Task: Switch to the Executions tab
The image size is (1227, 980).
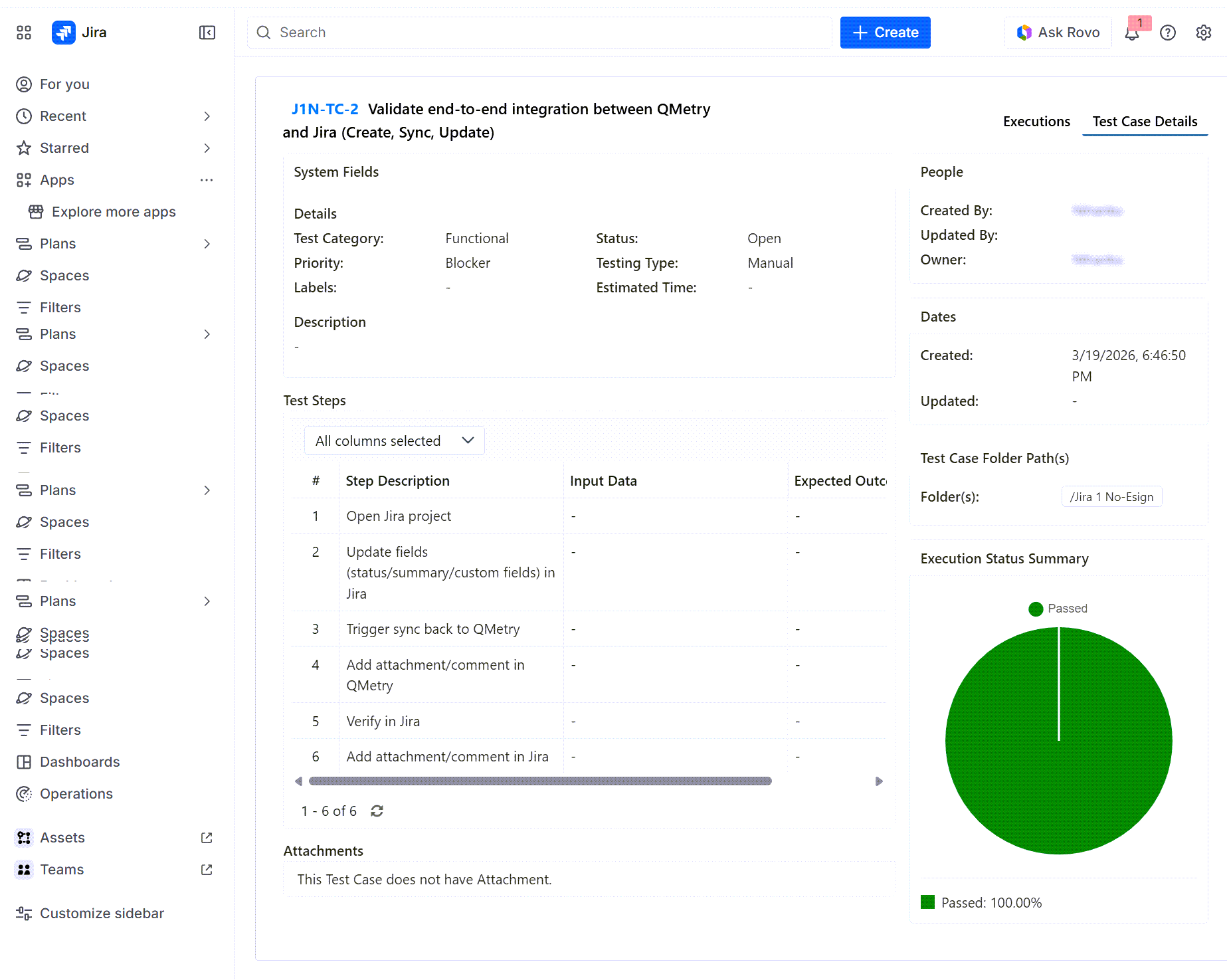Action: 1036,122
